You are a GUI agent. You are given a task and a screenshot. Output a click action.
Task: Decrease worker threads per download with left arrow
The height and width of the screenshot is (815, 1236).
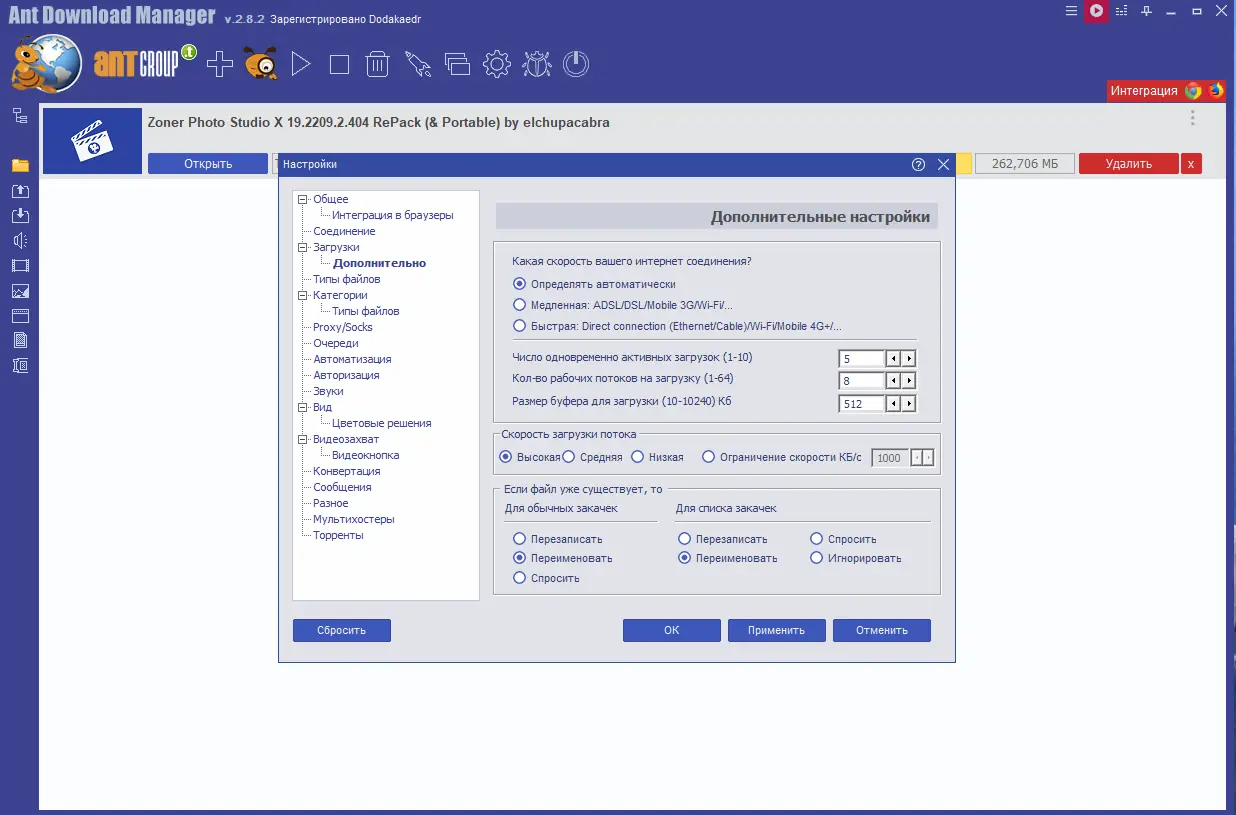893,381
